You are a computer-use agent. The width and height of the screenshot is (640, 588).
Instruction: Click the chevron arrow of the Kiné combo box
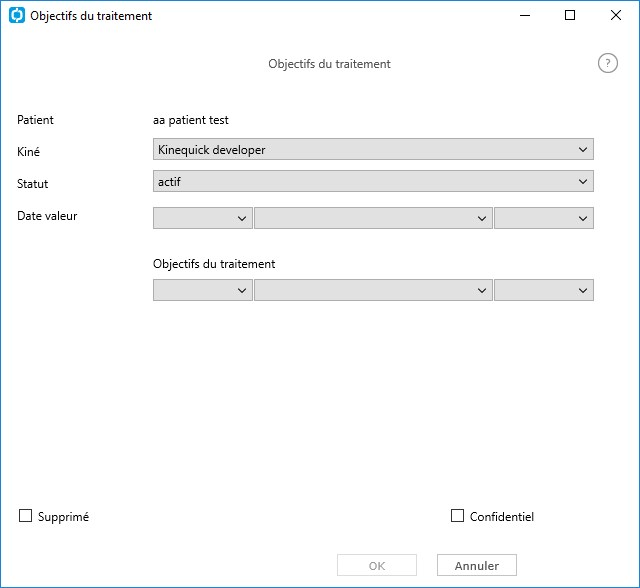583,150
